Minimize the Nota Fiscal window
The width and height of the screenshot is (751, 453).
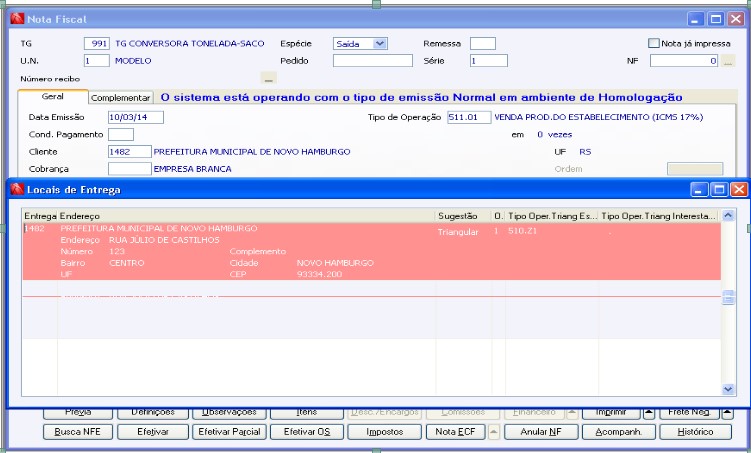(x=696, y=19)
